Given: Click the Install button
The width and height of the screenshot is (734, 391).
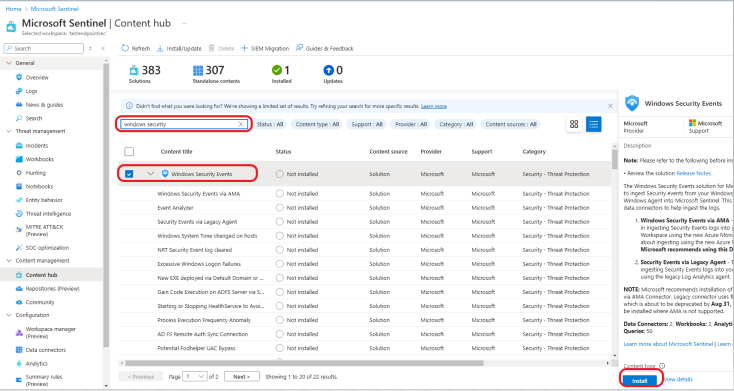Looking at the screenshot, I should coord(640,380).
